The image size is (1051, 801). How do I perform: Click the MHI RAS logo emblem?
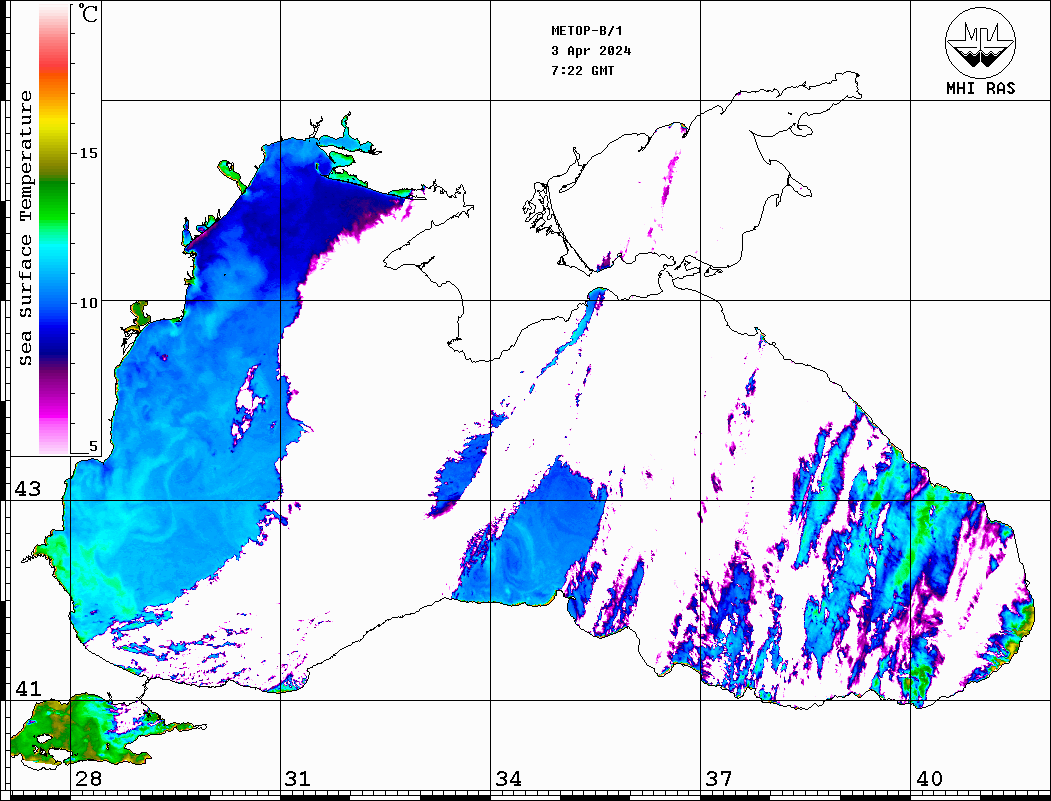click(981, 42)
